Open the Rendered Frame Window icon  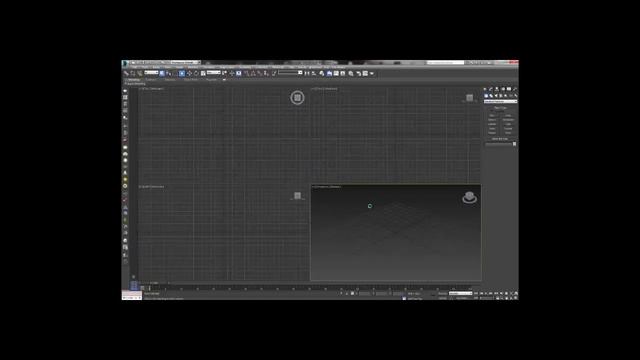(x=365, y=73)
